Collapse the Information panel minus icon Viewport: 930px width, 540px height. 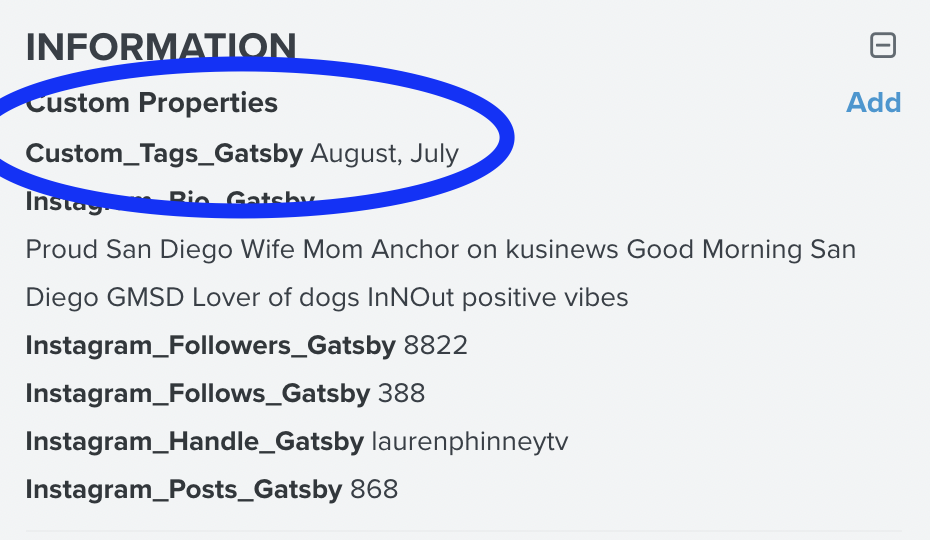[883, 46]
